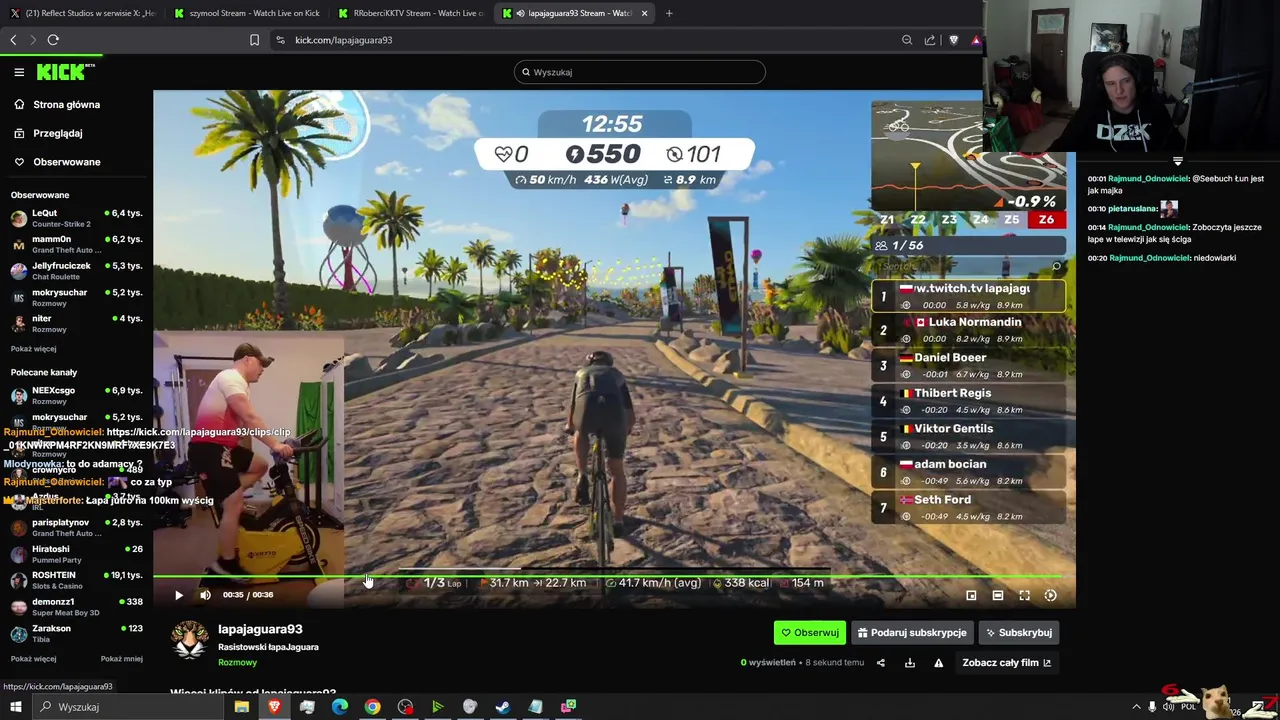Download the clip
The width and height of the screenshot is (1280, 720).
(x=910, y=662)
